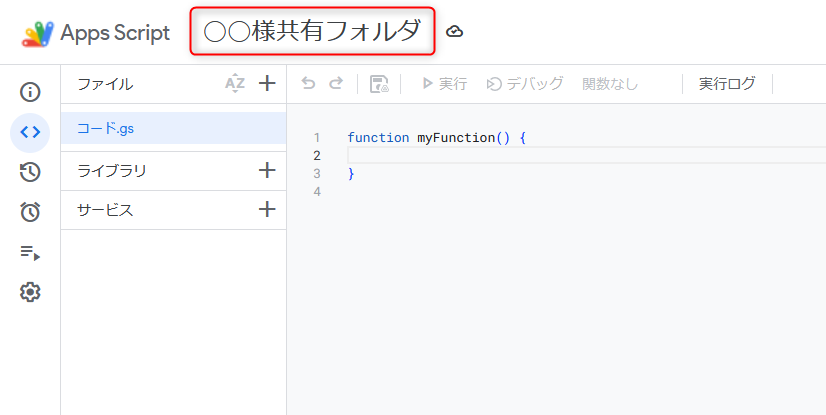Select the Editor code brackets icon
Viewport: 826px width, 415px height.
[30, 132]
